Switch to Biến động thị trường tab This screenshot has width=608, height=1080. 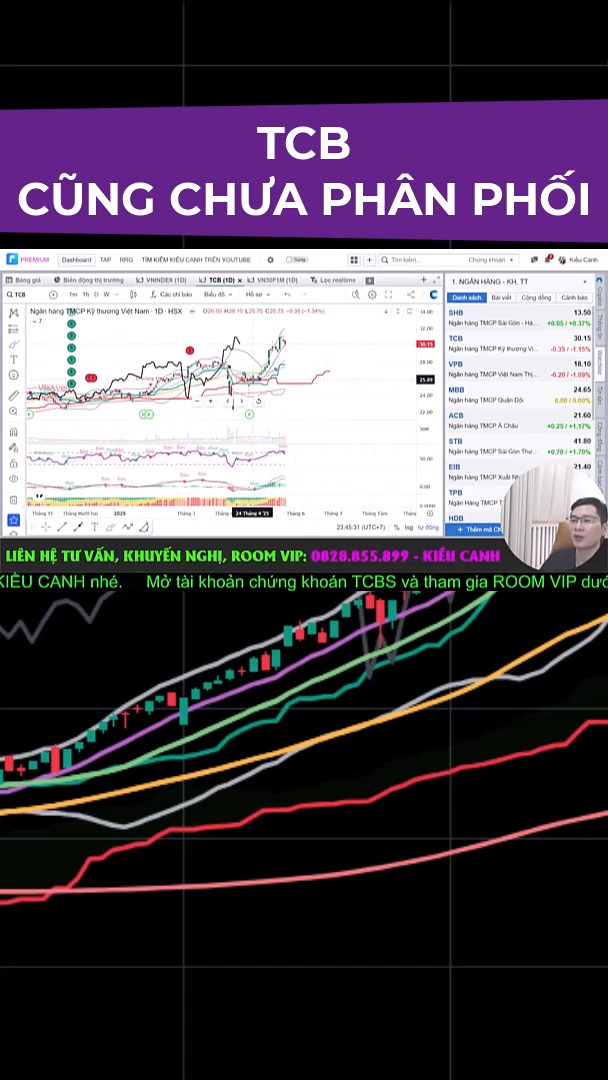89,280
